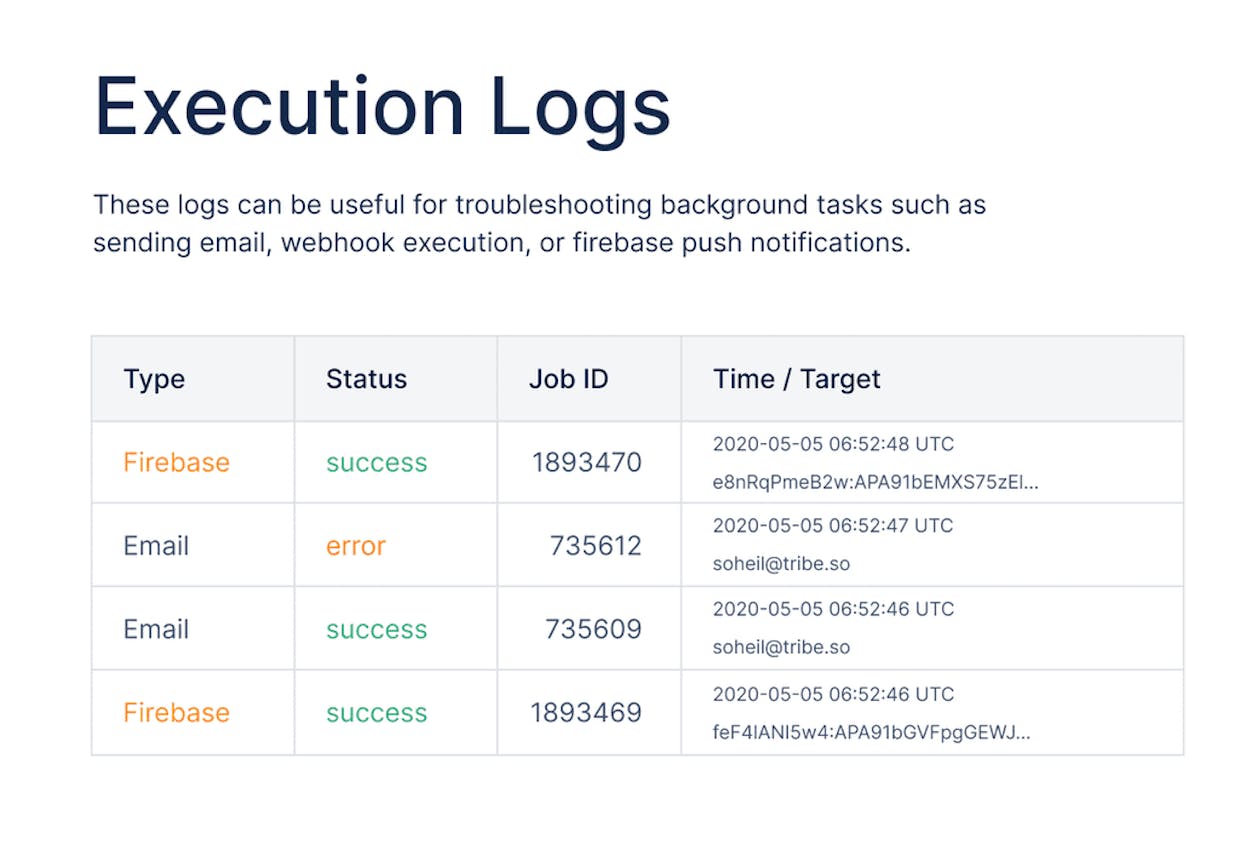This screenshot has width=1240, height=845.
Task: Click the success status for job 1893469
Action: tap(376, 712)
